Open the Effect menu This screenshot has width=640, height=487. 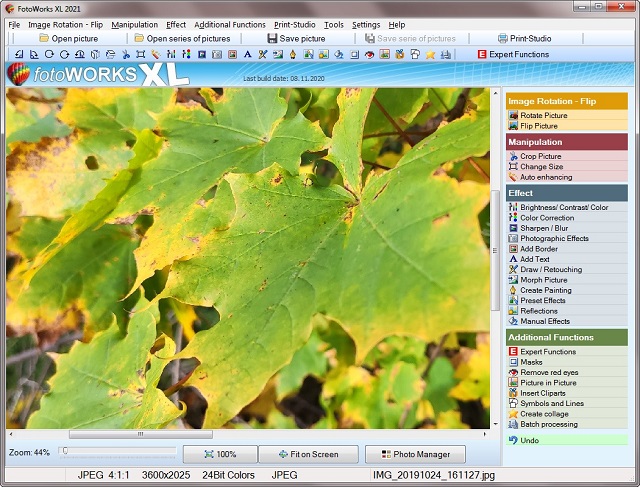click(176, 24)
